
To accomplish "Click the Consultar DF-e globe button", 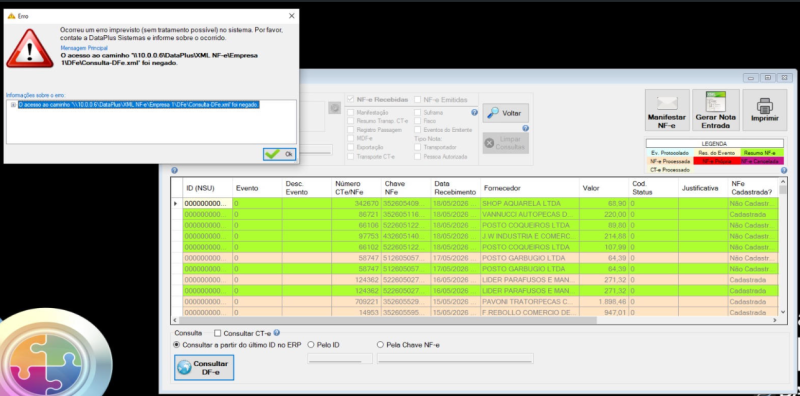I will pyautogui.click(x=204, y=367).
